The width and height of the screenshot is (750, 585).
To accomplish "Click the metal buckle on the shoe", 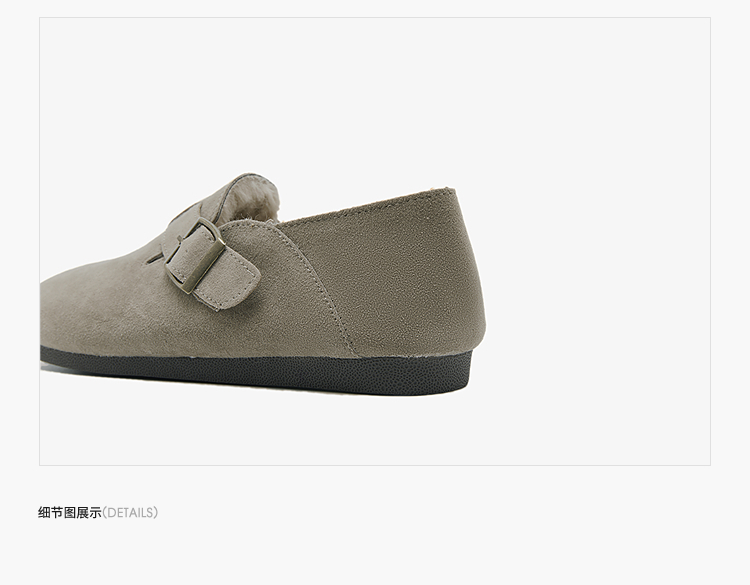I will (x=197, y=256).
